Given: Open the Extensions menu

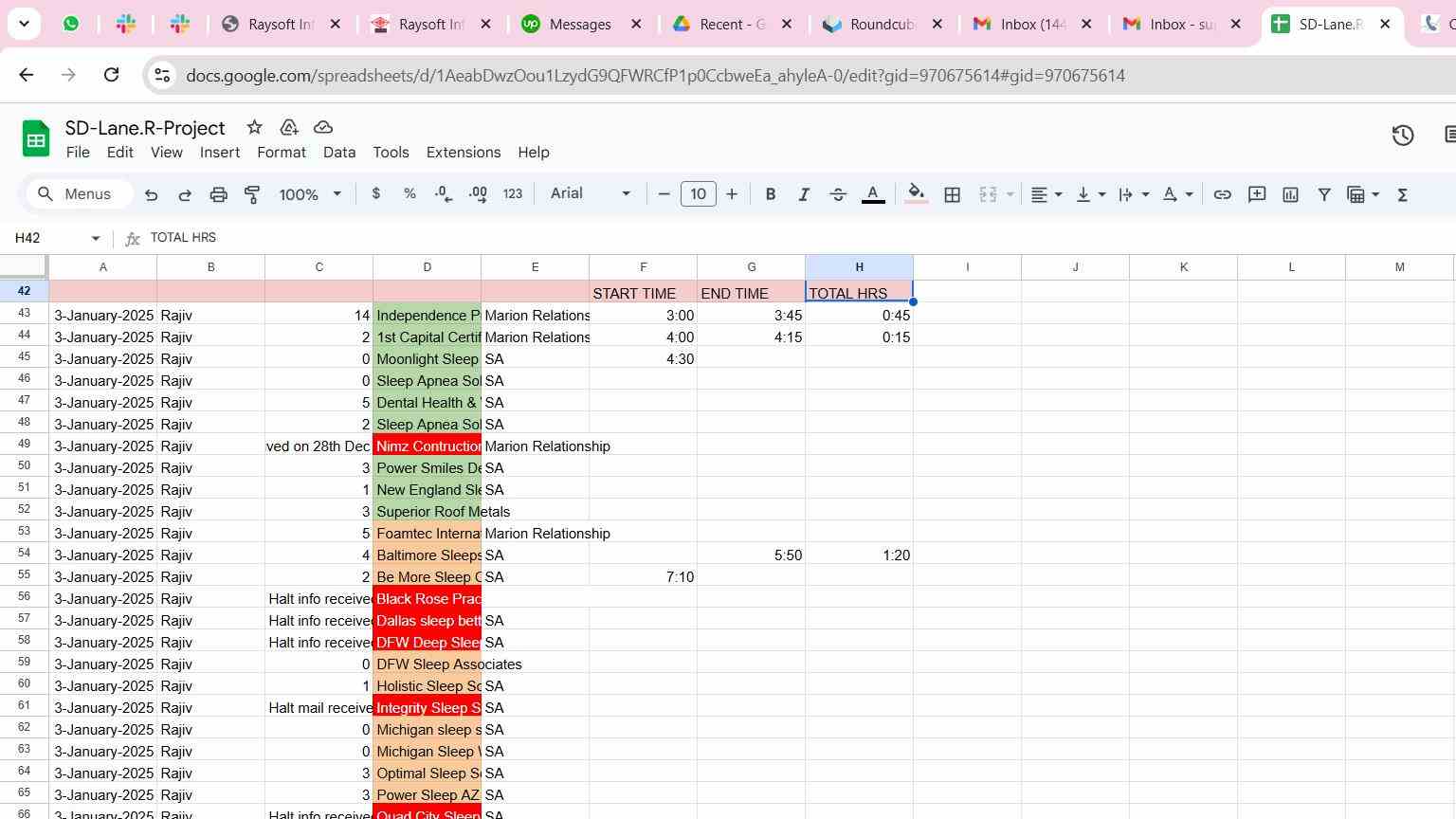Looking at the screenshot, I should click(x=463, y=153).
